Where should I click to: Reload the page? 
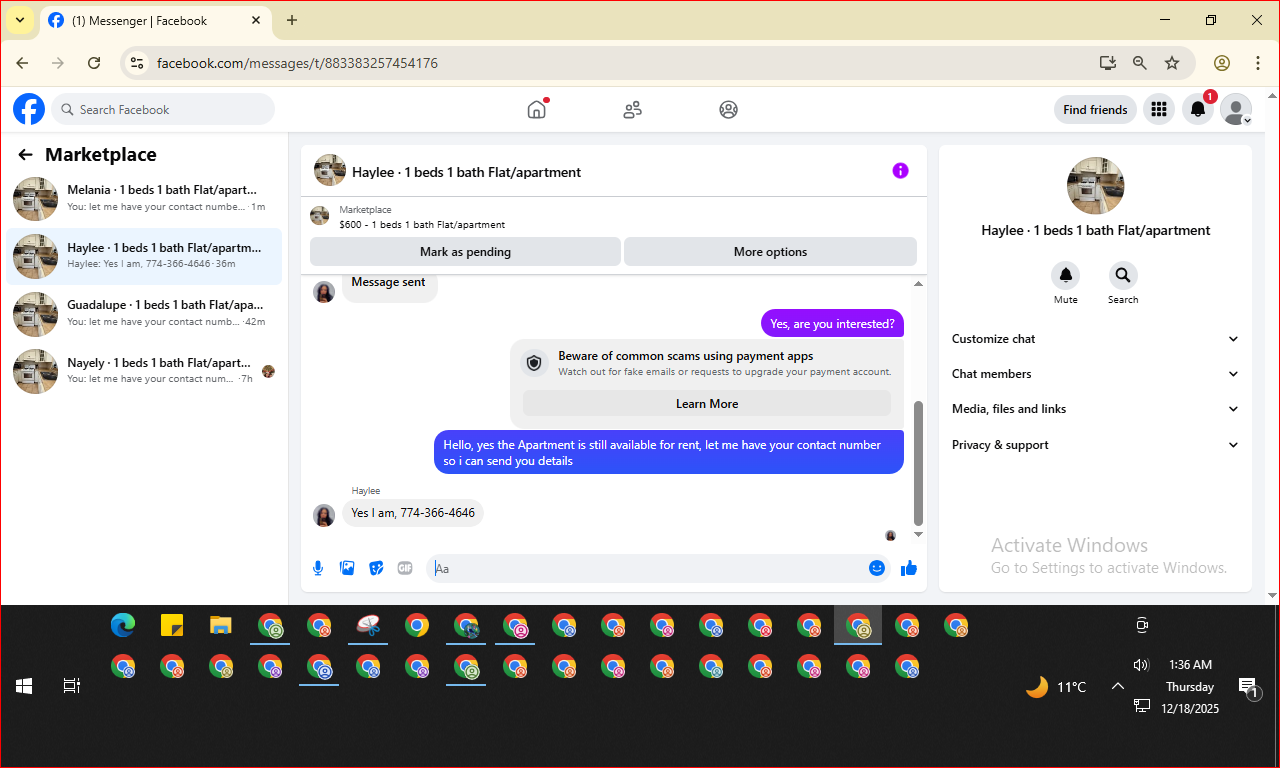point(94,63)
